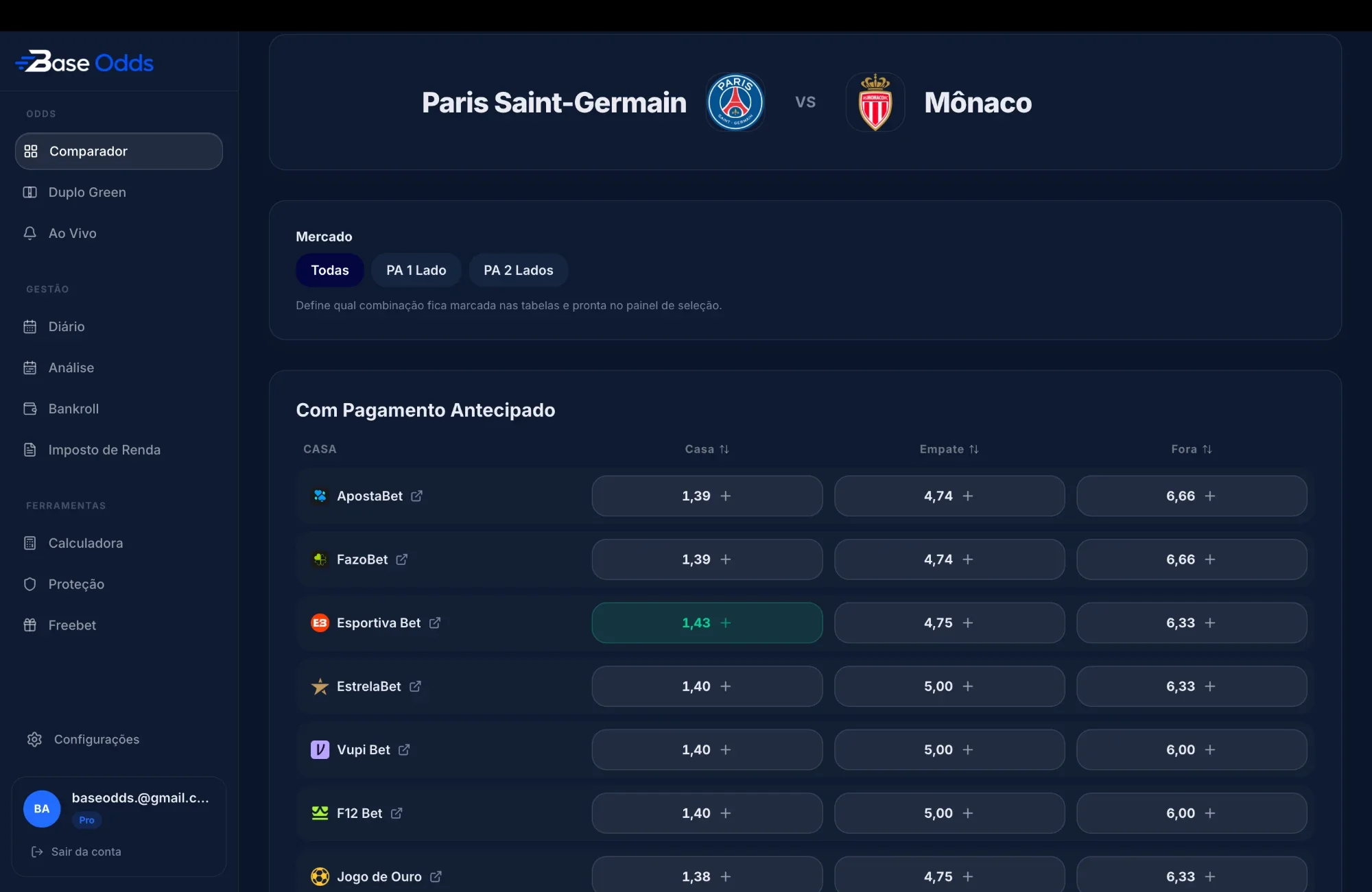Open ApostaBet external link icon
The image size is (1372, 892).
point(416,496)
